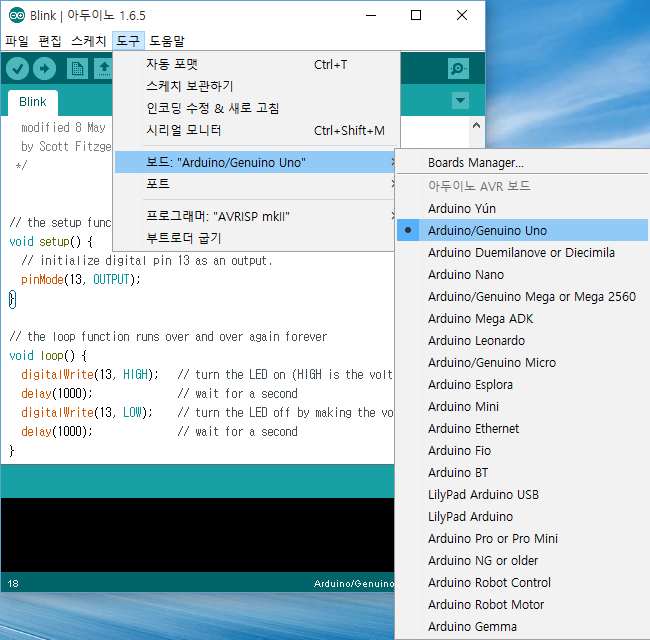The image size is (650, 640).
Task: Select LilyPad Arduino USB board
Action: click(522, 494)
